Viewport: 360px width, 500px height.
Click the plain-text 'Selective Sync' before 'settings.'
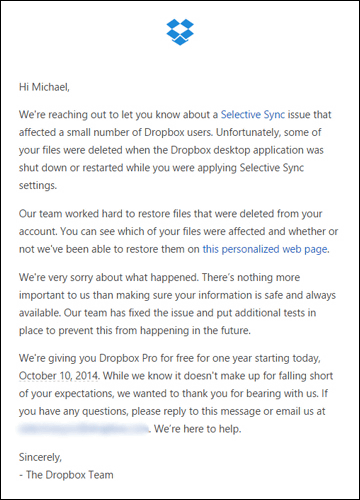click(272, 168)
